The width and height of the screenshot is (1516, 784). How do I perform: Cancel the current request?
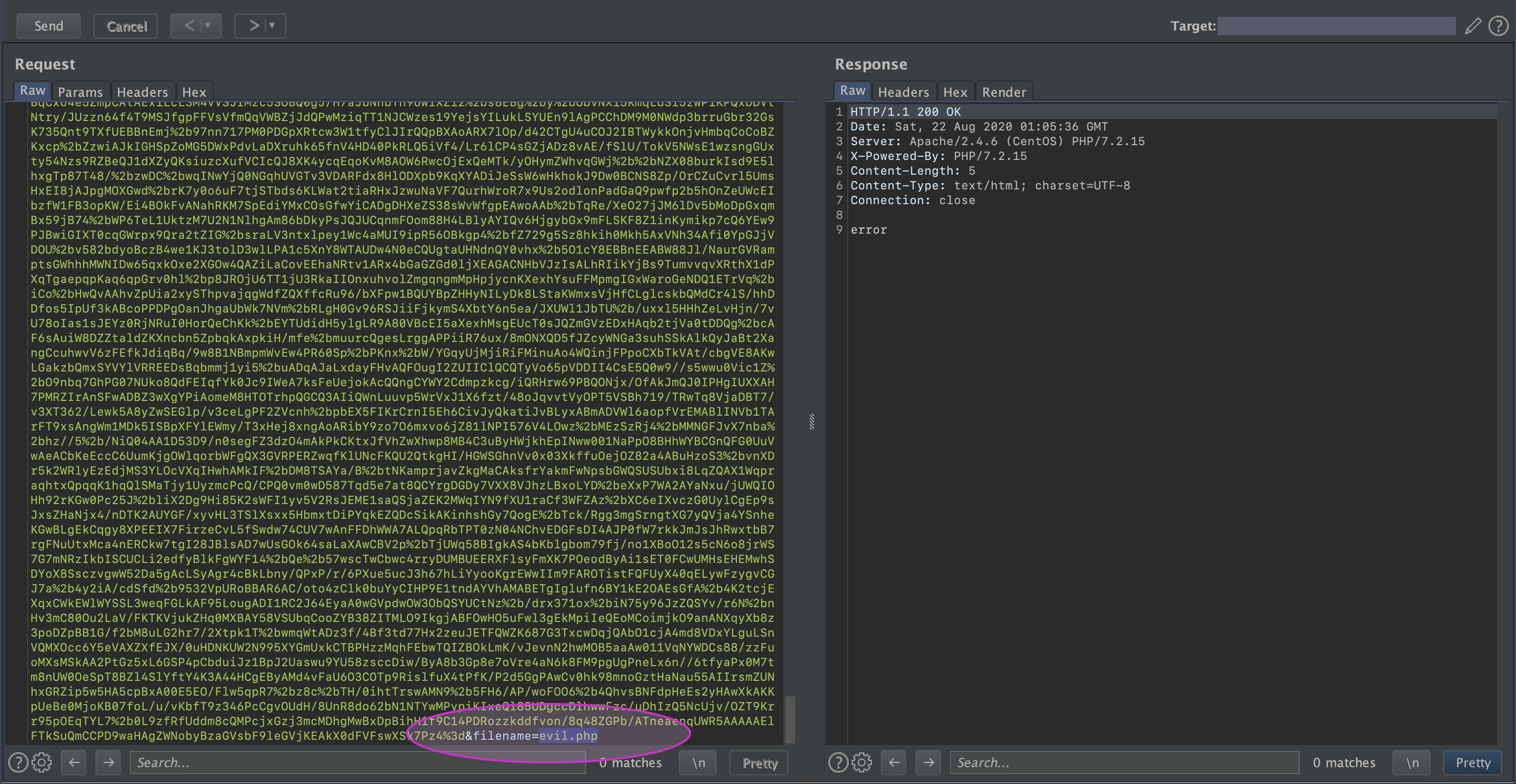(x=126, y=26)
